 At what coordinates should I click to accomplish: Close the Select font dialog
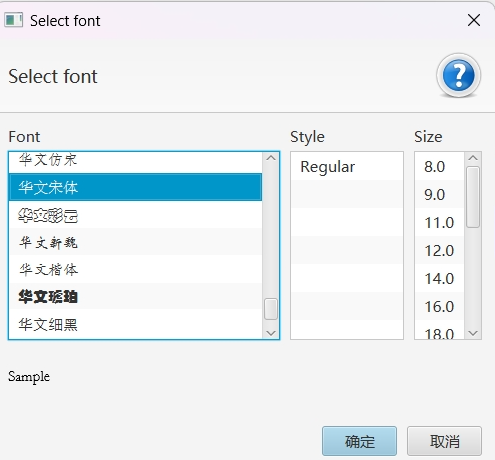pyautogui.click(x=474, y=20)
